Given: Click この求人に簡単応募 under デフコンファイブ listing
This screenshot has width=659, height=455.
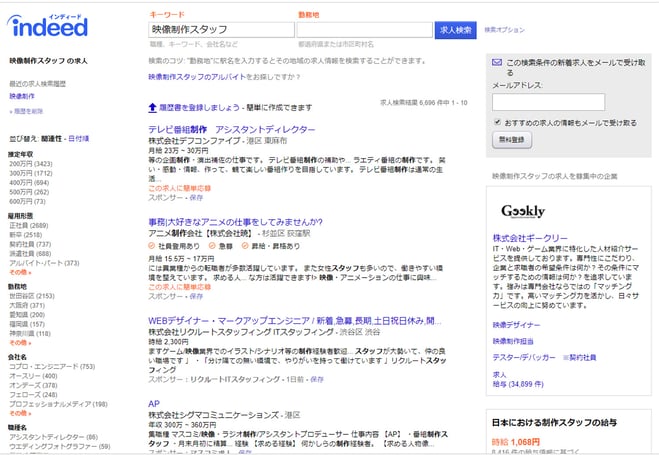Looking at the screenshot, I should tap(179, 188).
